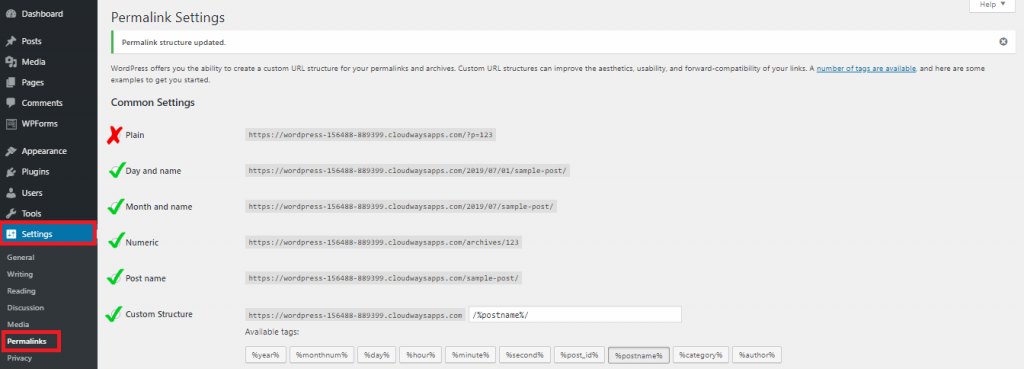Select the Numeric permalink option

pyautogui.click(x=115, y=242)
